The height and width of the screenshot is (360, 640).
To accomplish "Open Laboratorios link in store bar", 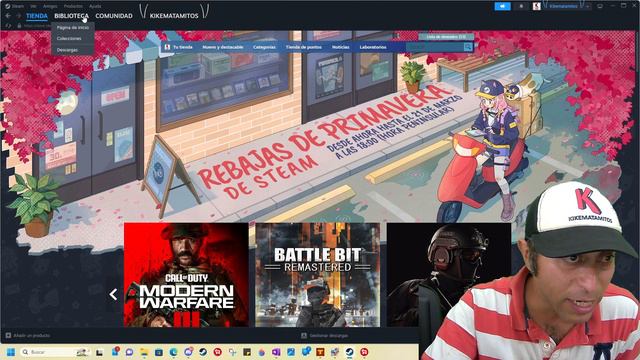I will pos(373,47).
